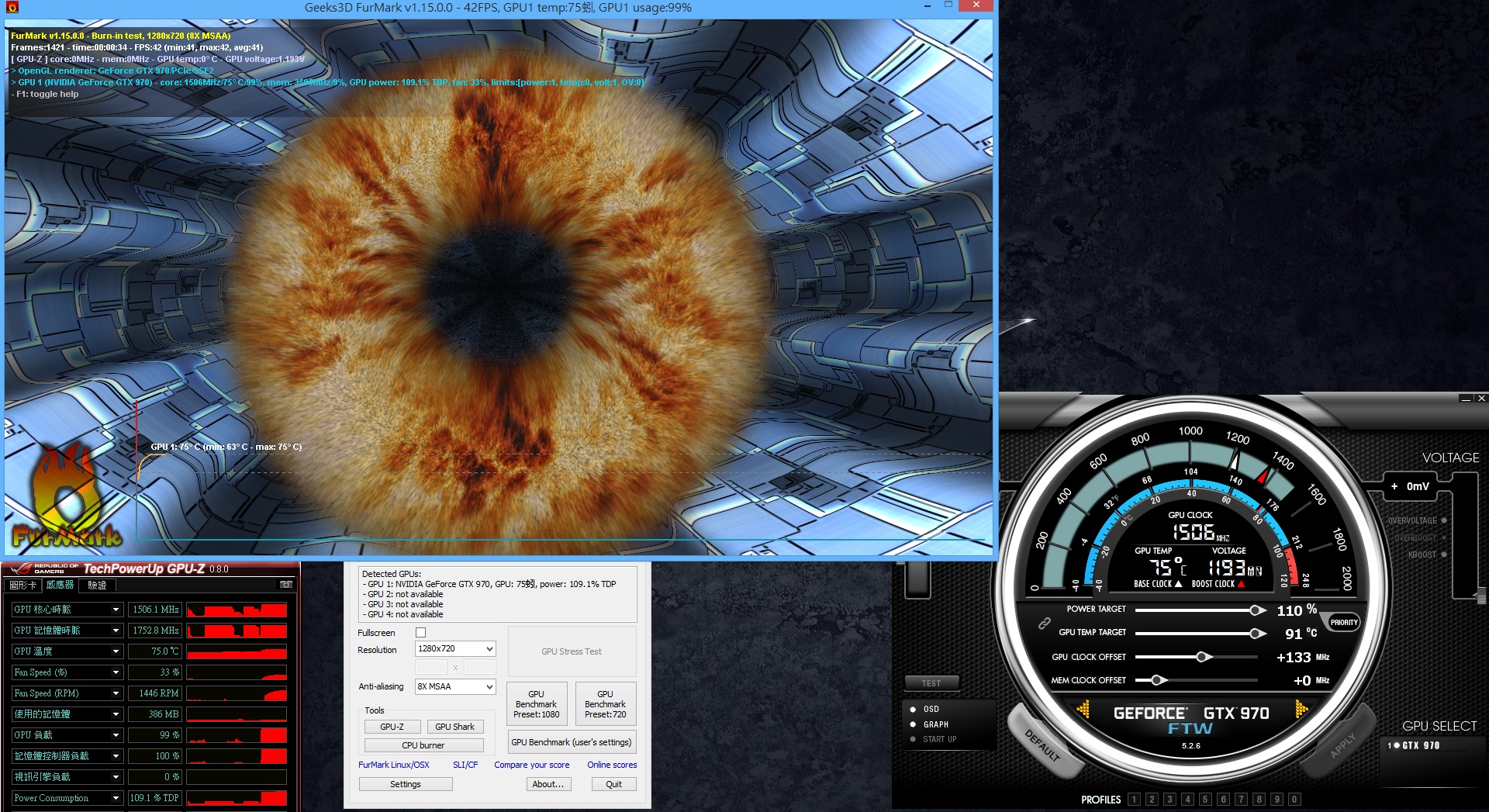Select profile slot 6 in Precision
The width and height of the screenshot is (1489, 812).
[1223, 800]
